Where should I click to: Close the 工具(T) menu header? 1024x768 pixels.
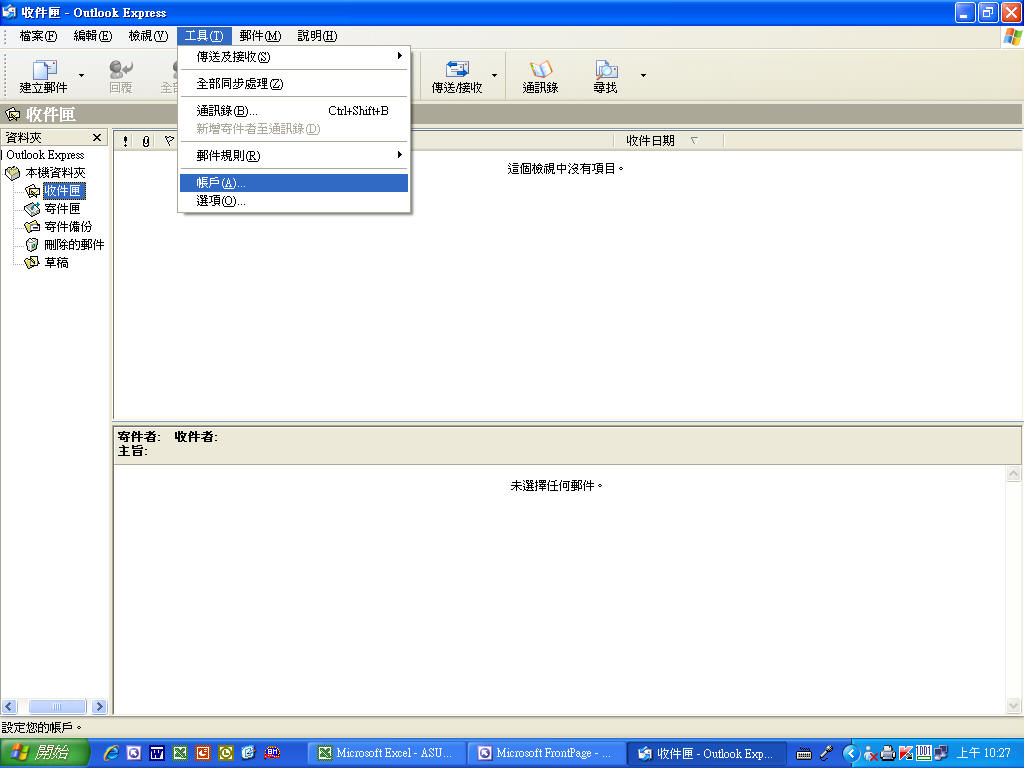[204, 36]
